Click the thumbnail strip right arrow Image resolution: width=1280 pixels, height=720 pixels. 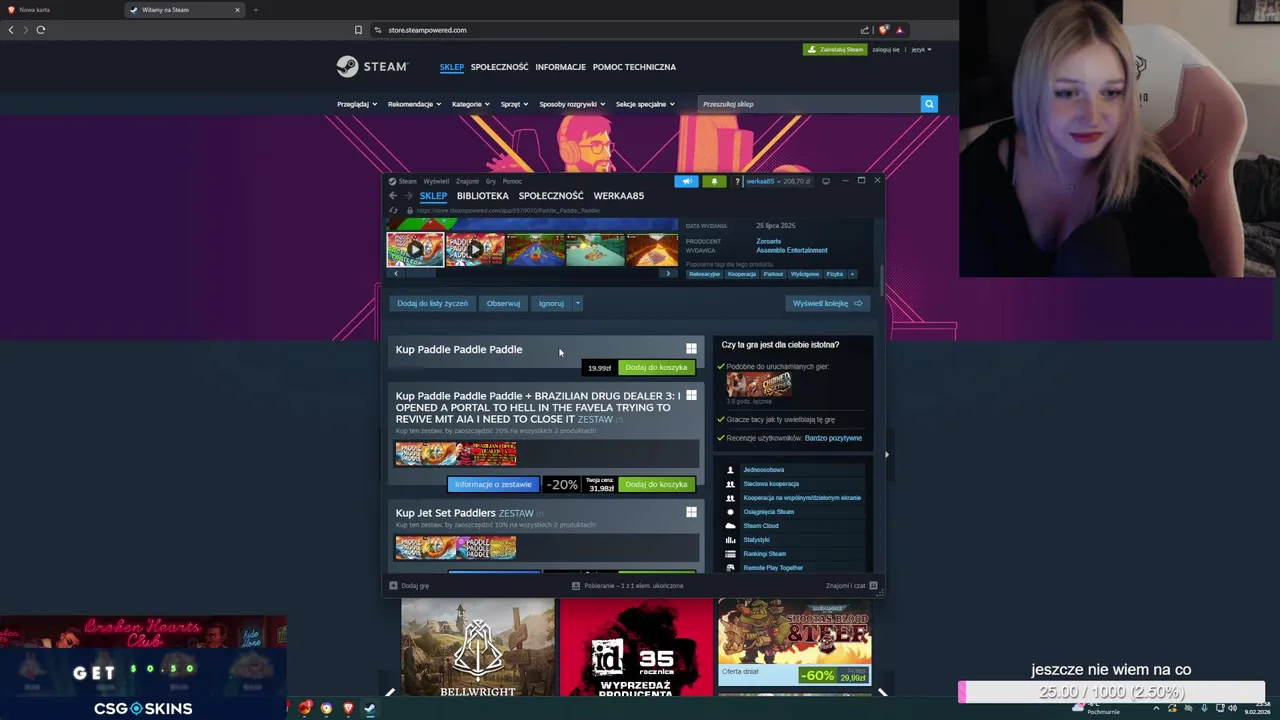point(668,273)
